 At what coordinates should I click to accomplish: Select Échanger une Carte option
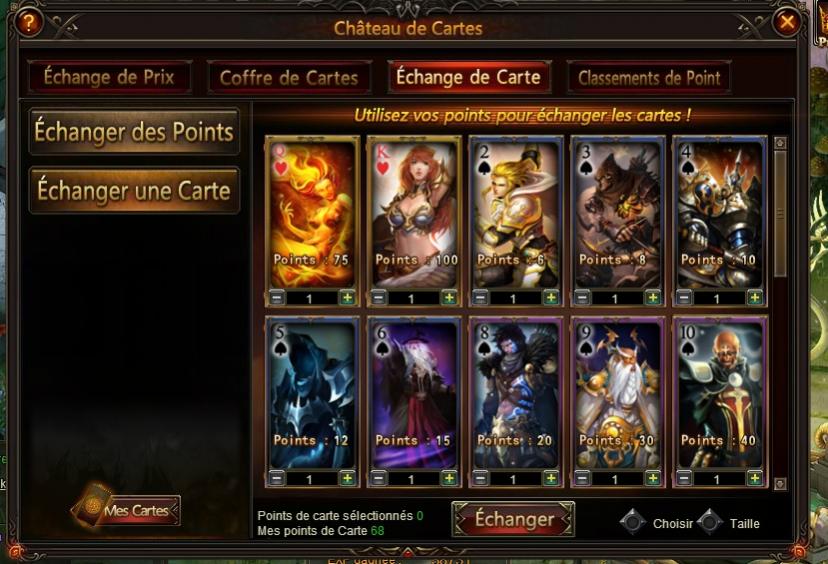(134, 191)
